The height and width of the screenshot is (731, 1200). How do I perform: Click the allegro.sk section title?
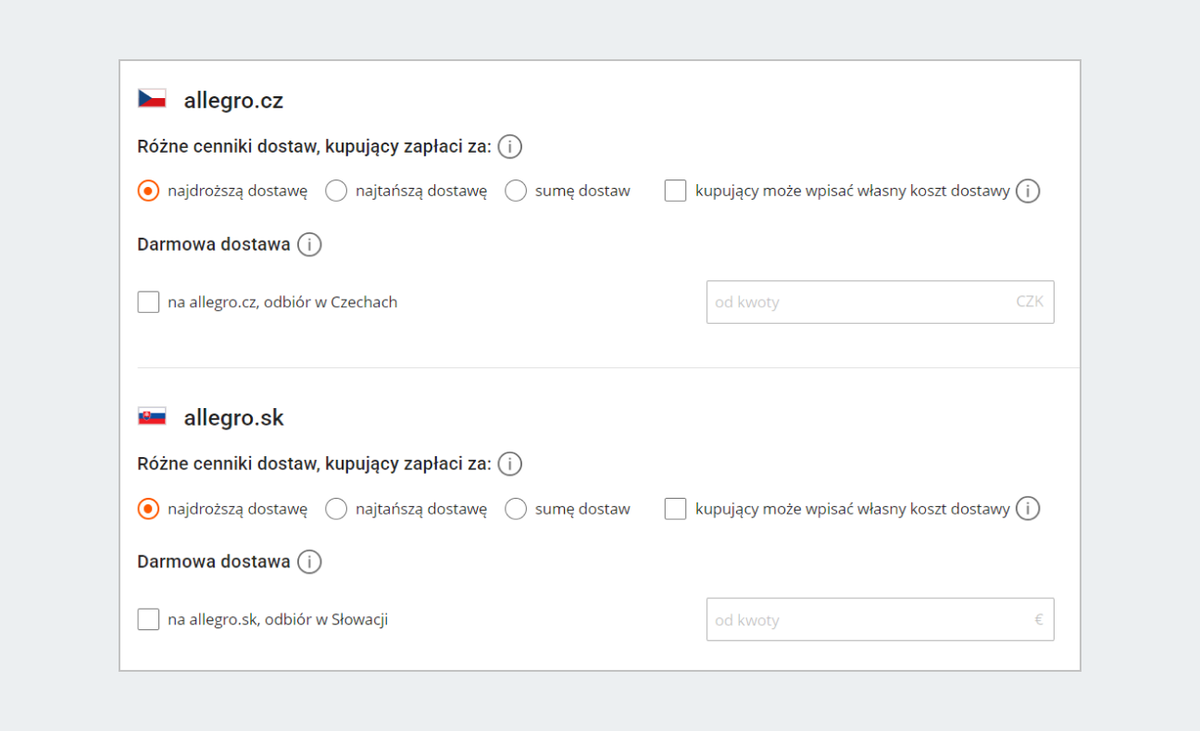point(234,418)
